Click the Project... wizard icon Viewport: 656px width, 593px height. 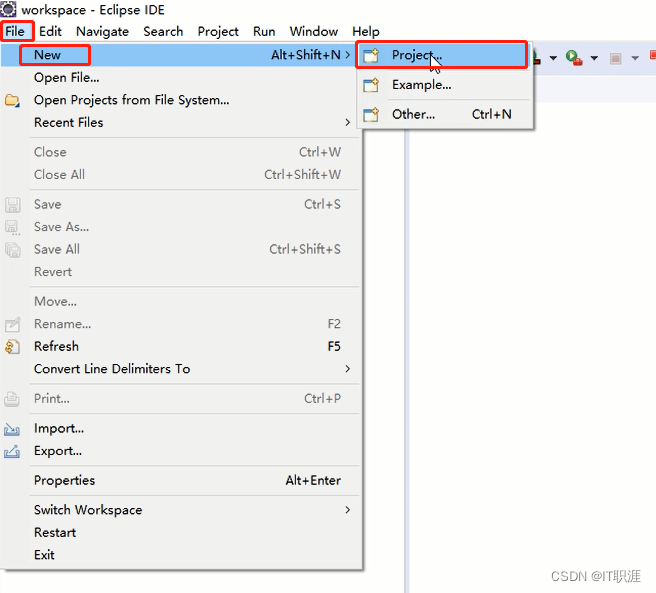371,55
